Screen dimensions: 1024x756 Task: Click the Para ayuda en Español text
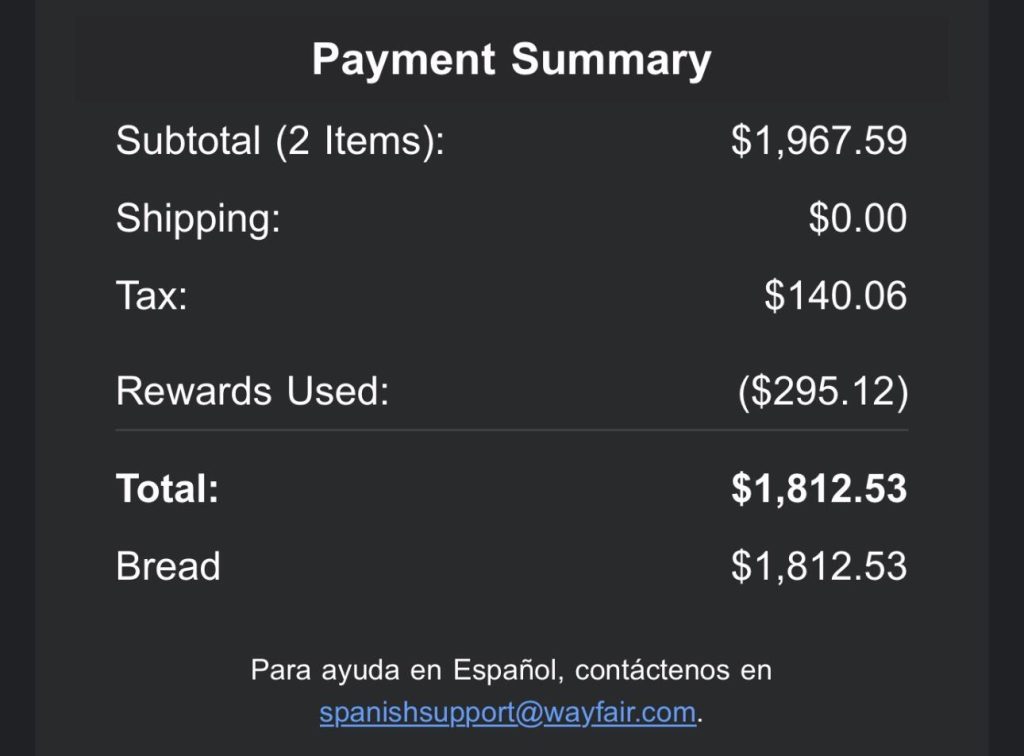[400, 669]
